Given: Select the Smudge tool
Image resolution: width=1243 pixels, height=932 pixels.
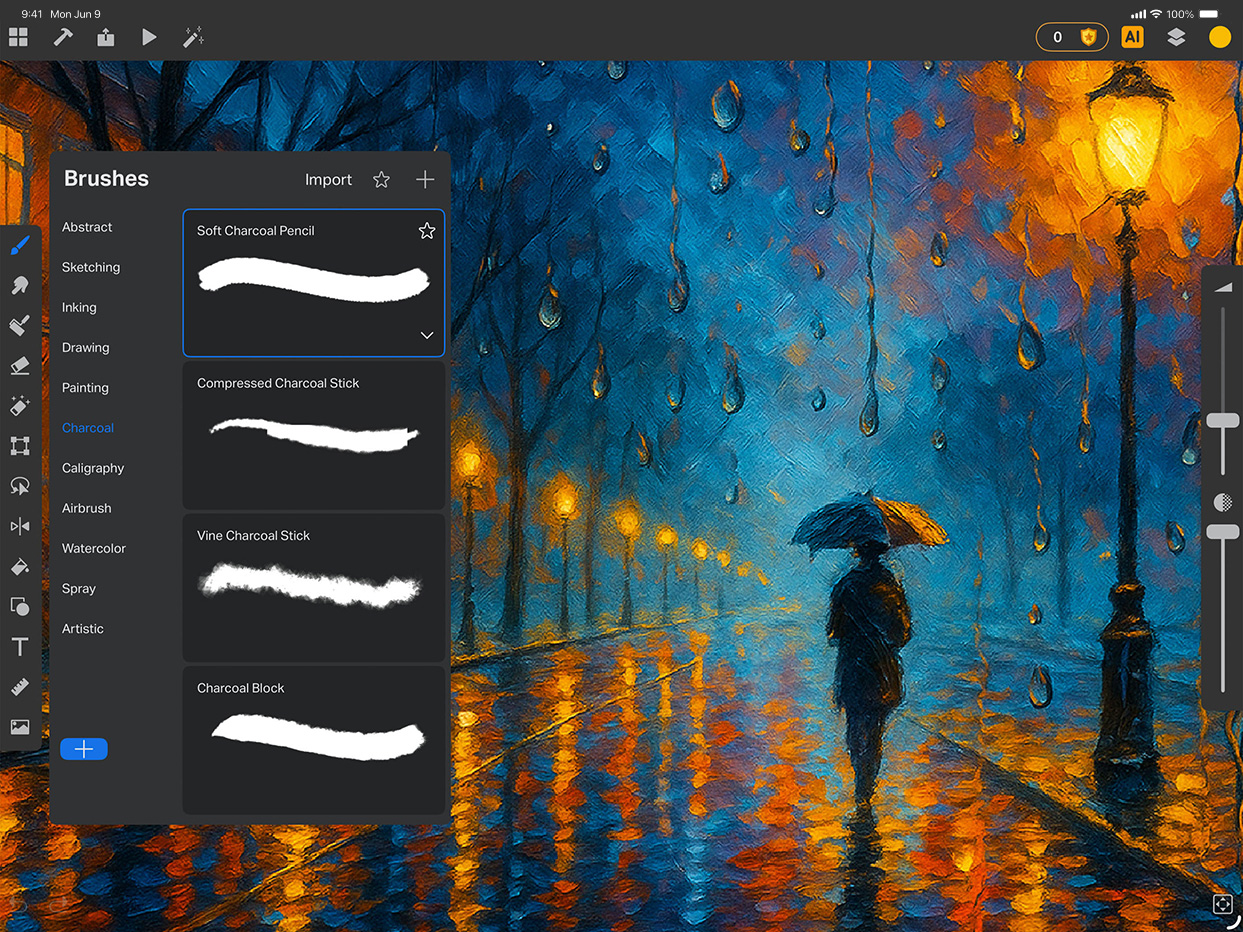Looking at the screenshot, I should (20, 285).
